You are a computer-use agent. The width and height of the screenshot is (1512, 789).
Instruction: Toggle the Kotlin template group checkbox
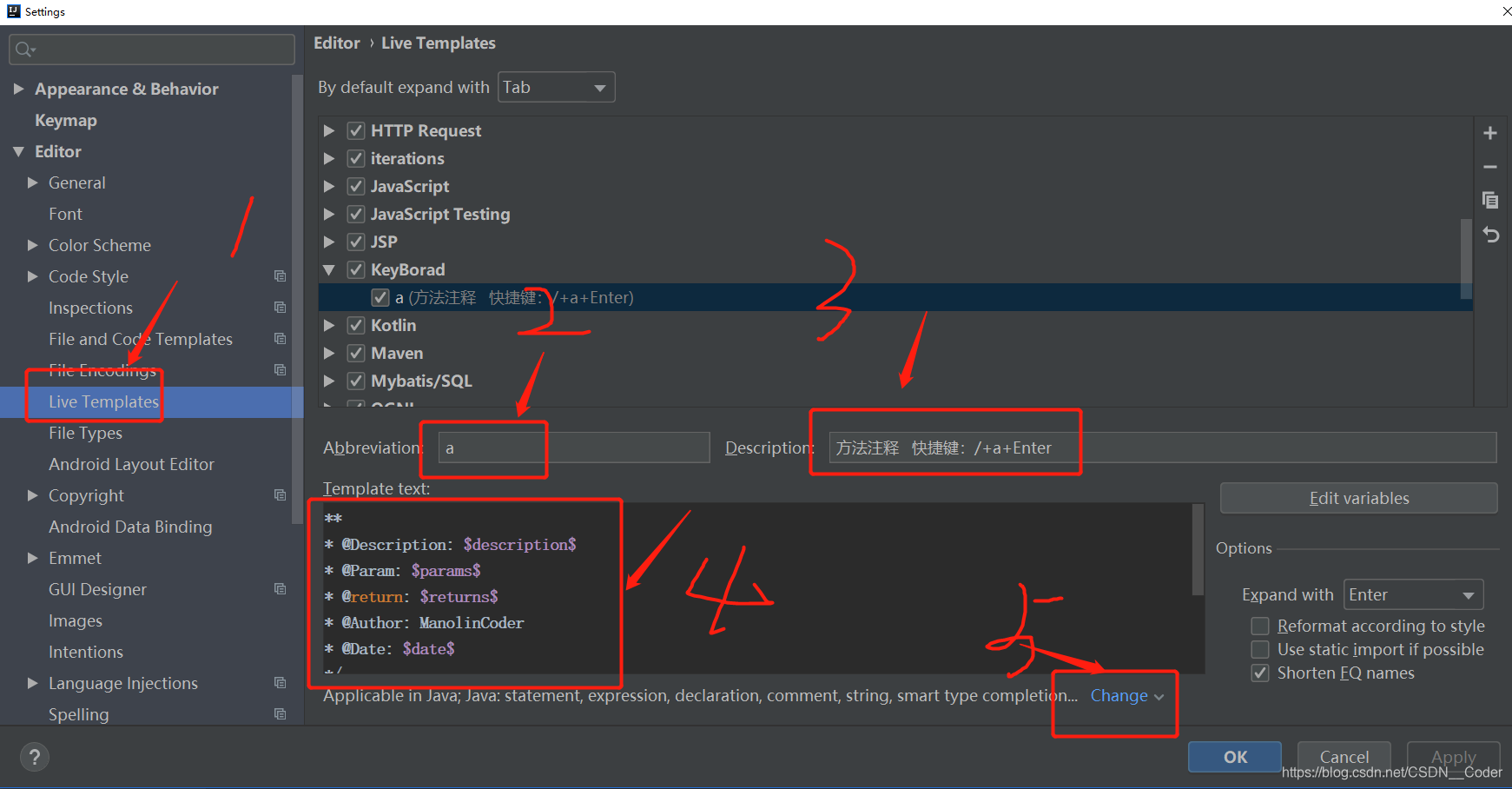pos(355,325)
